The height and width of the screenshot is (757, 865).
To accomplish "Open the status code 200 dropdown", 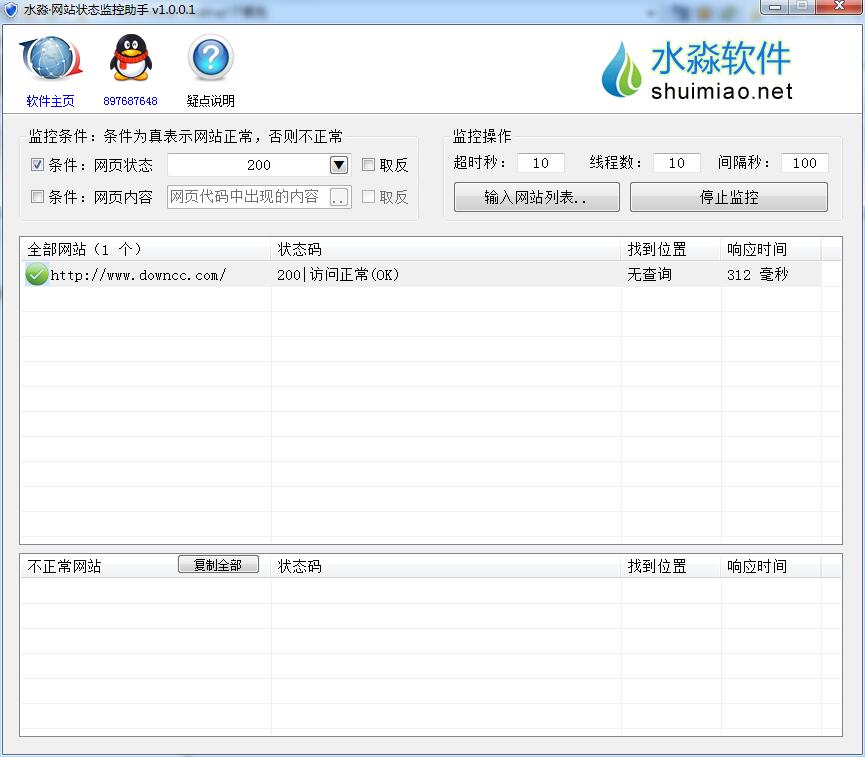I will coord(338,165).
